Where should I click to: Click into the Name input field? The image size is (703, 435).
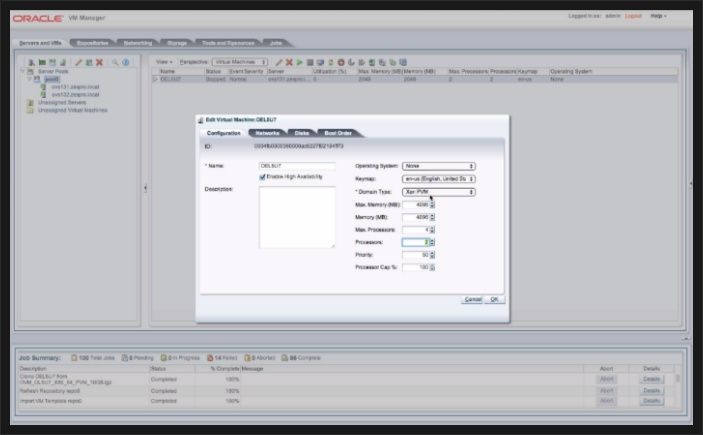[297, 166]
